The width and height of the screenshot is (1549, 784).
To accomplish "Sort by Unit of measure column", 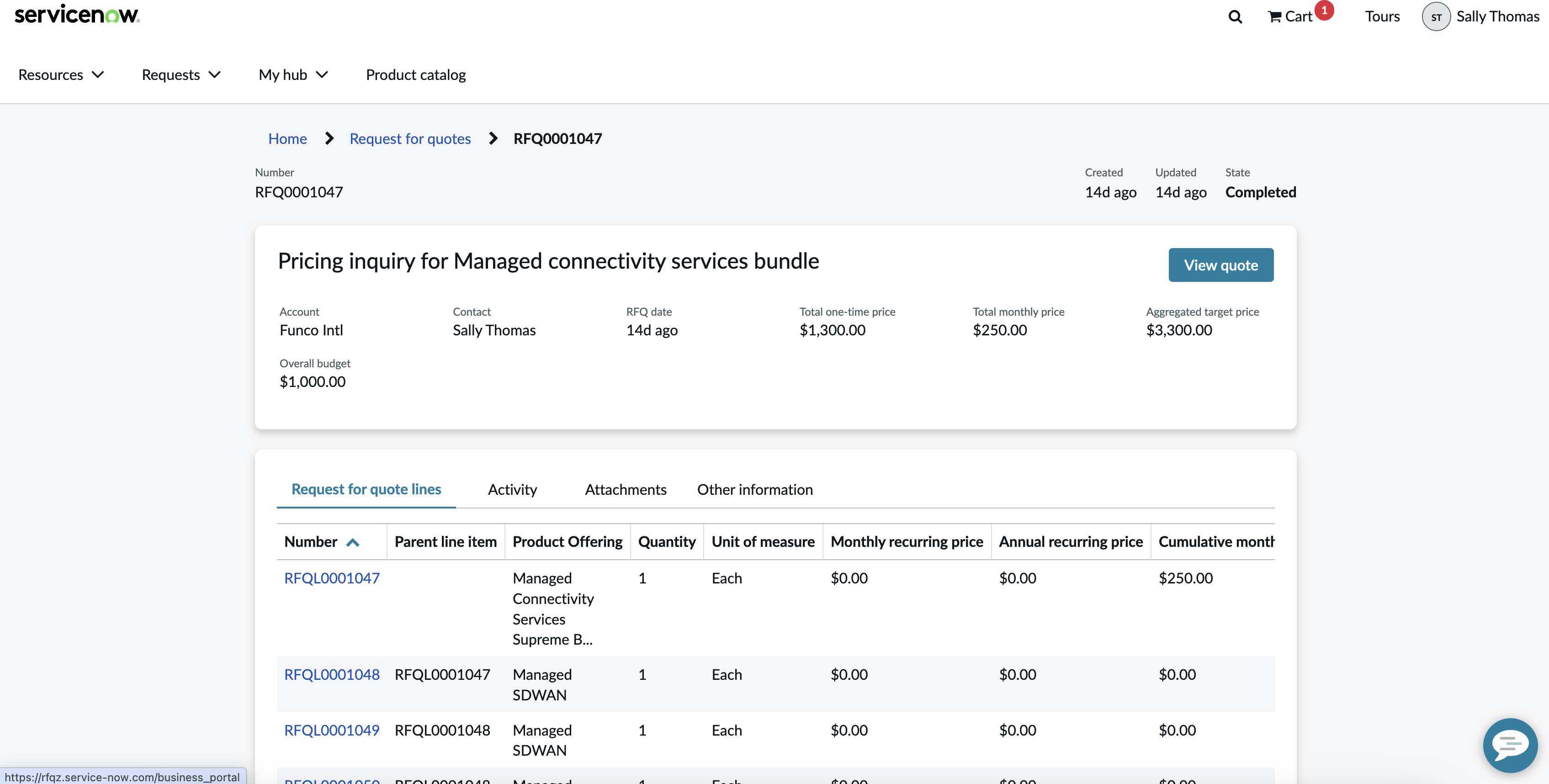I will 763,542.
